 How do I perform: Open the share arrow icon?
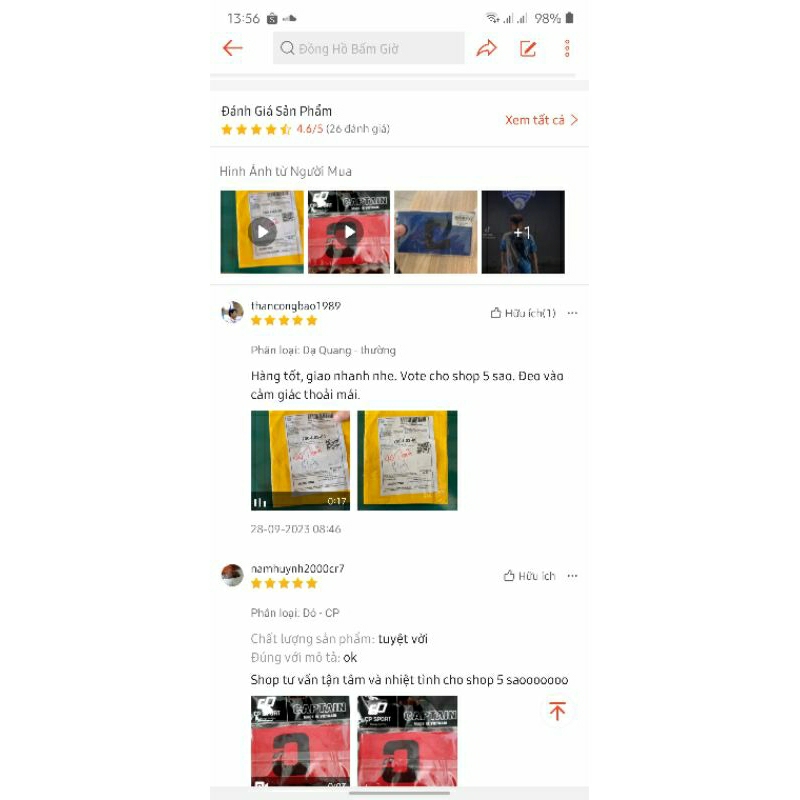[x=486, y=48]
